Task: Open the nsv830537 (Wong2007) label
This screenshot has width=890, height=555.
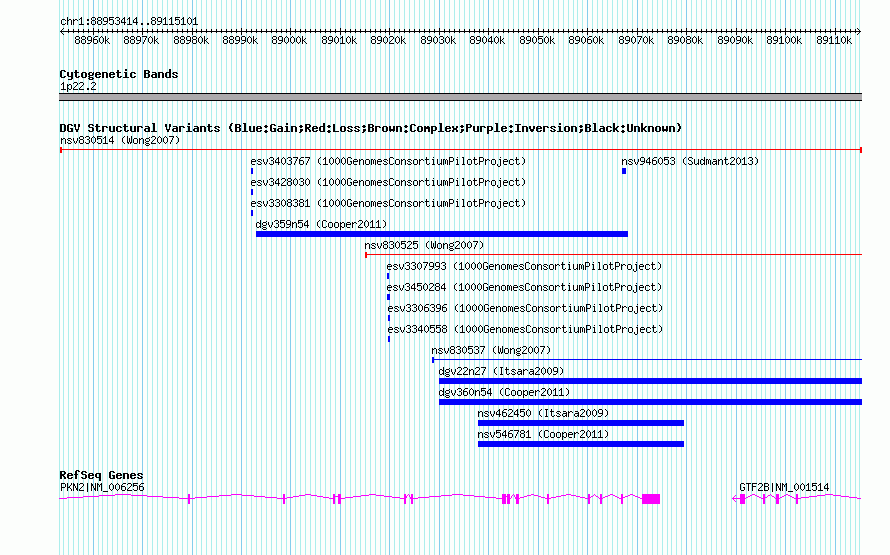Action: point(491,350)
